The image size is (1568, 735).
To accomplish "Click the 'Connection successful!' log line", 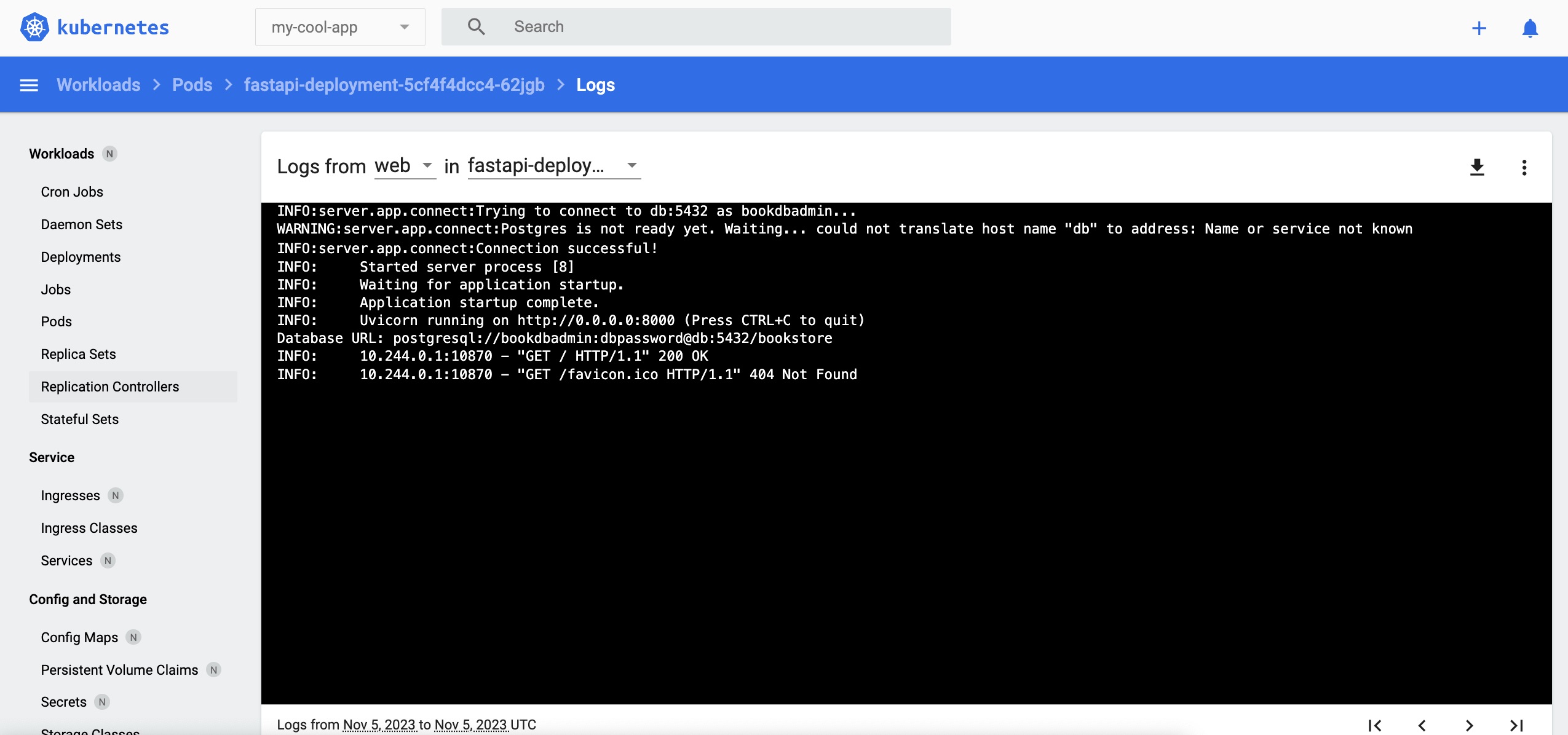I will (x=467, y=248).
